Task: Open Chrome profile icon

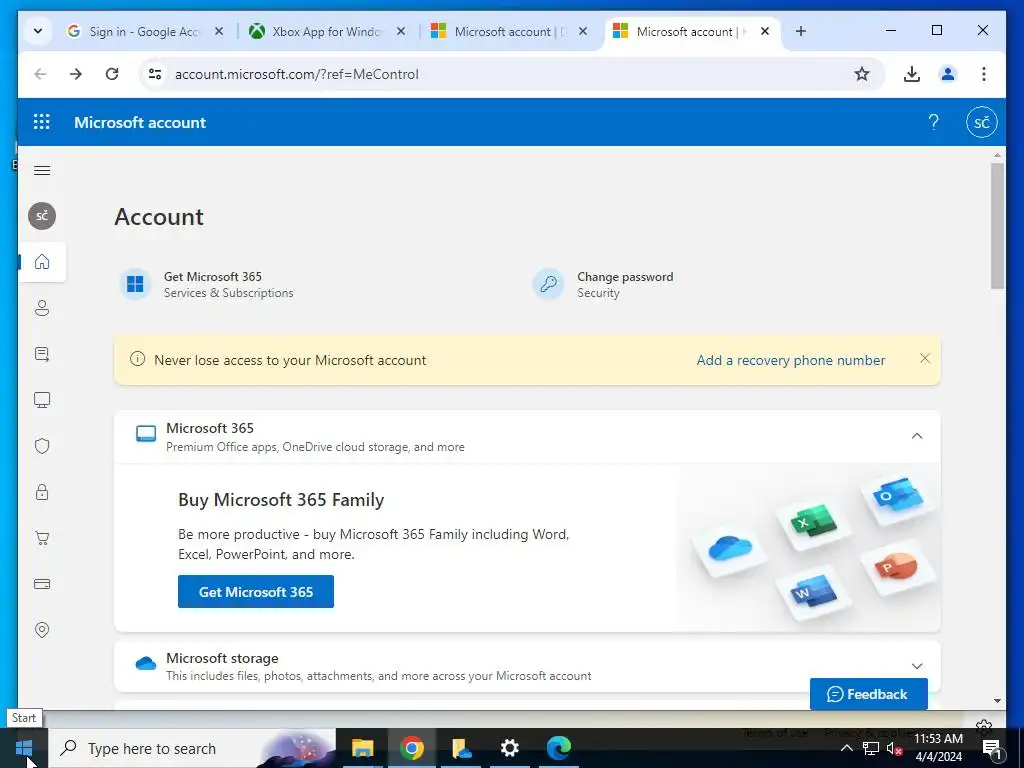Action: [x=948, y=74]
